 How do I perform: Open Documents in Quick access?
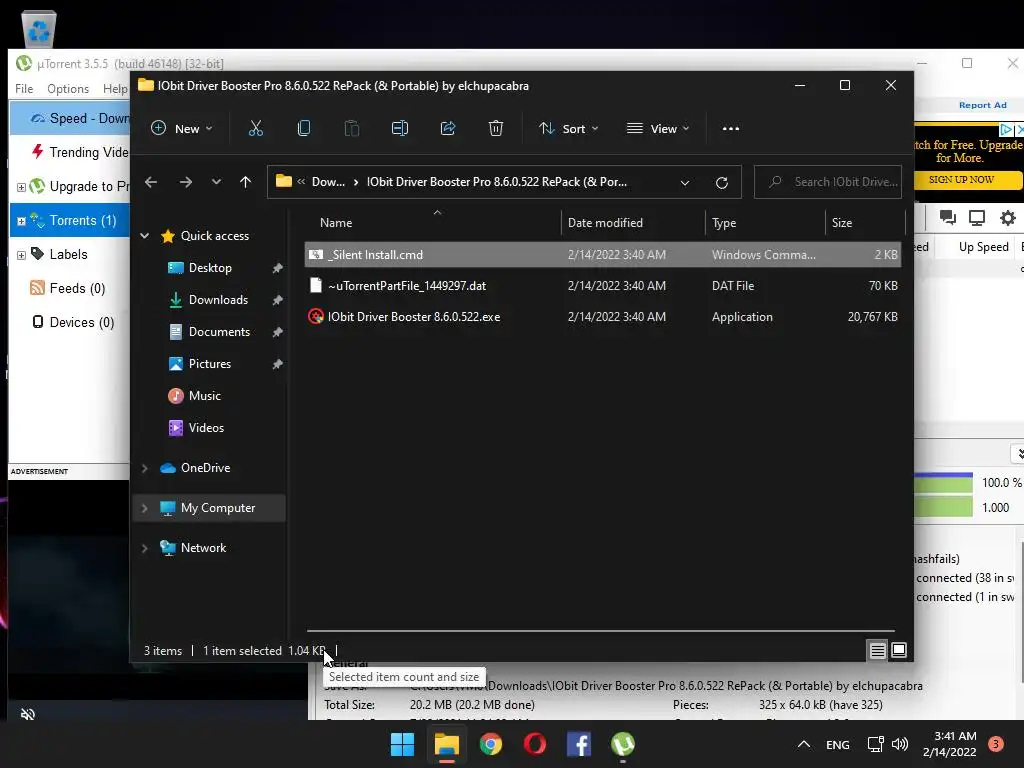(x=219, y=332)
